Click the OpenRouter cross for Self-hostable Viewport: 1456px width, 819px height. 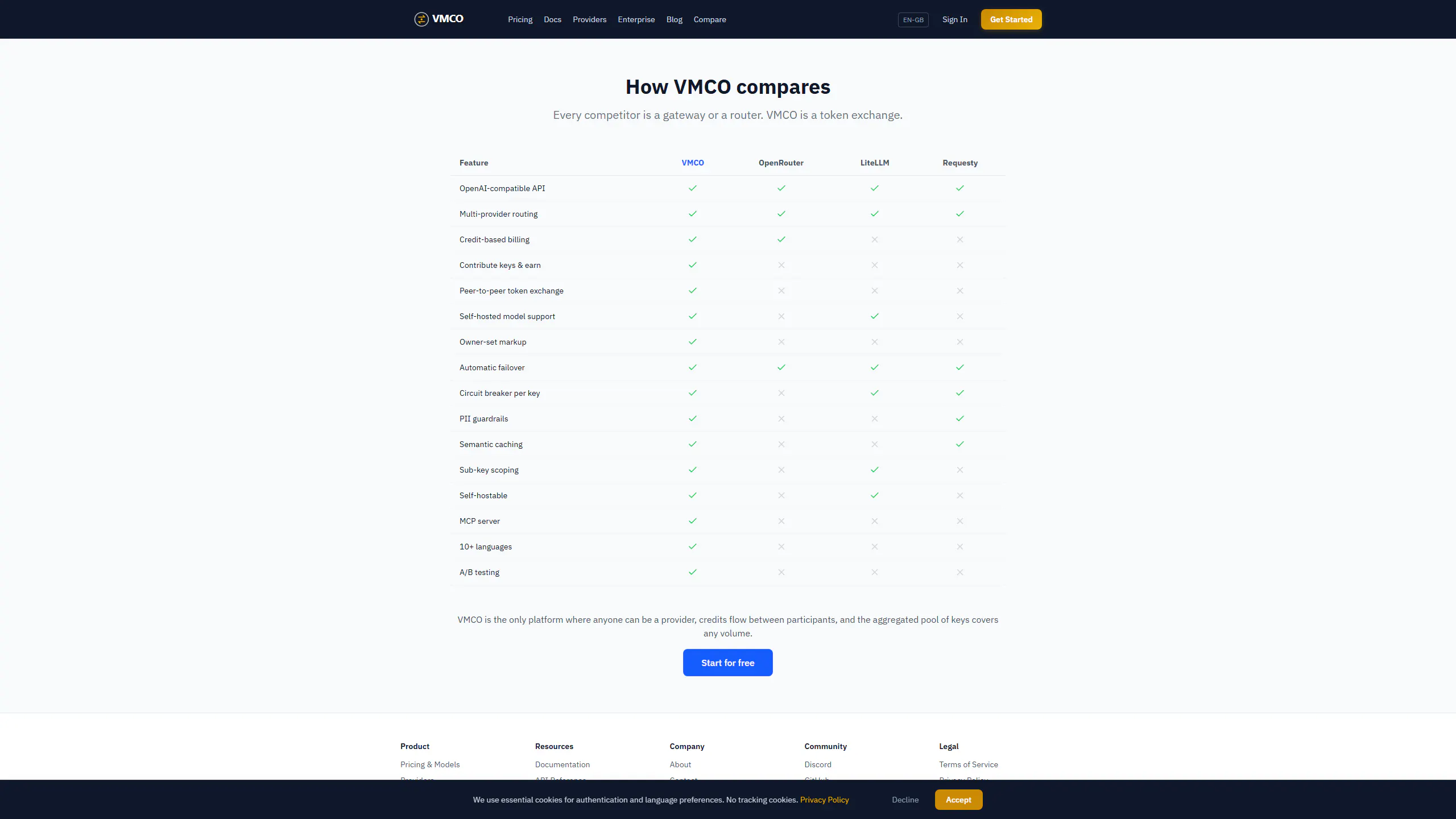click(x=781, y=495)
